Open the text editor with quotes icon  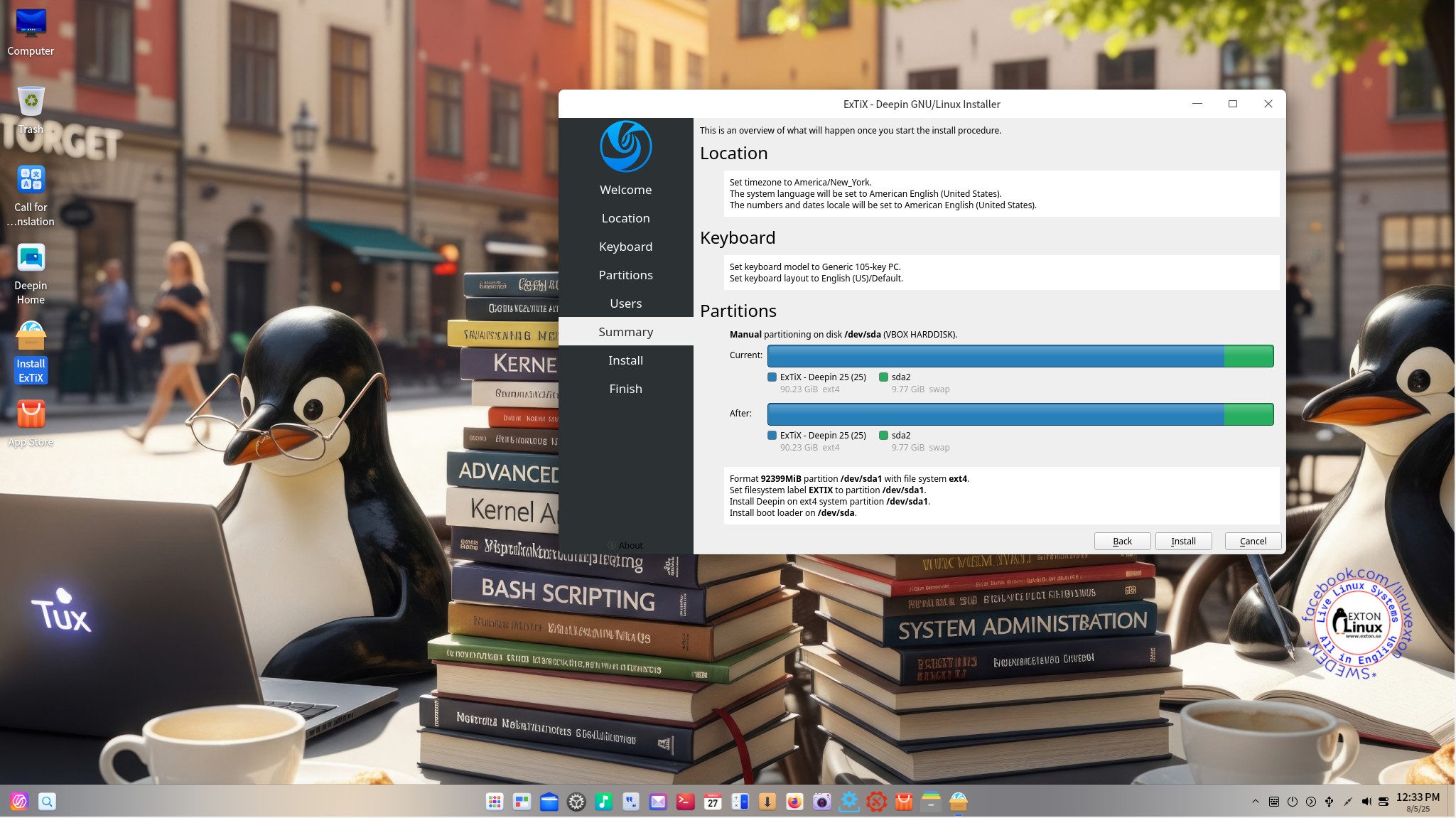pyautogui.click(x=631, y=802)
